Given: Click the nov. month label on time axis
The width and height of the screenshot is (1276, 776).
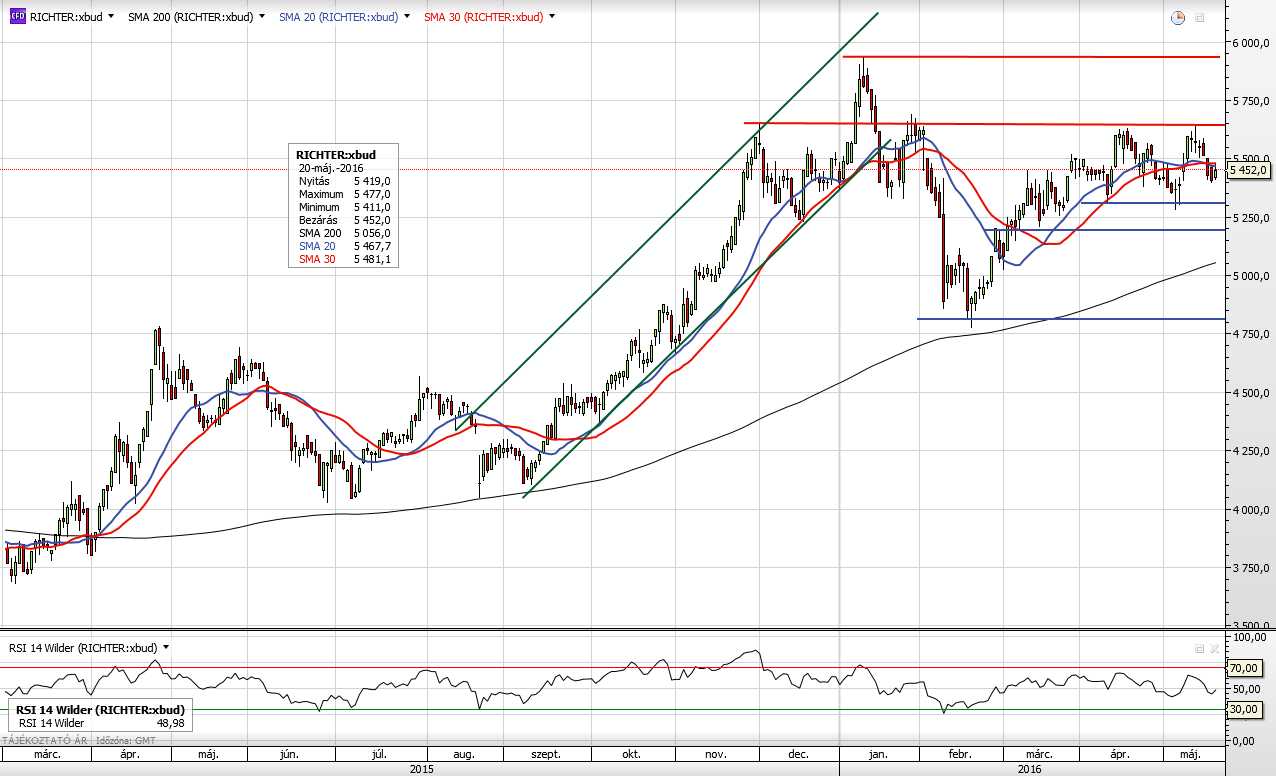Looking at the screenshot, I should click(716, 755).
